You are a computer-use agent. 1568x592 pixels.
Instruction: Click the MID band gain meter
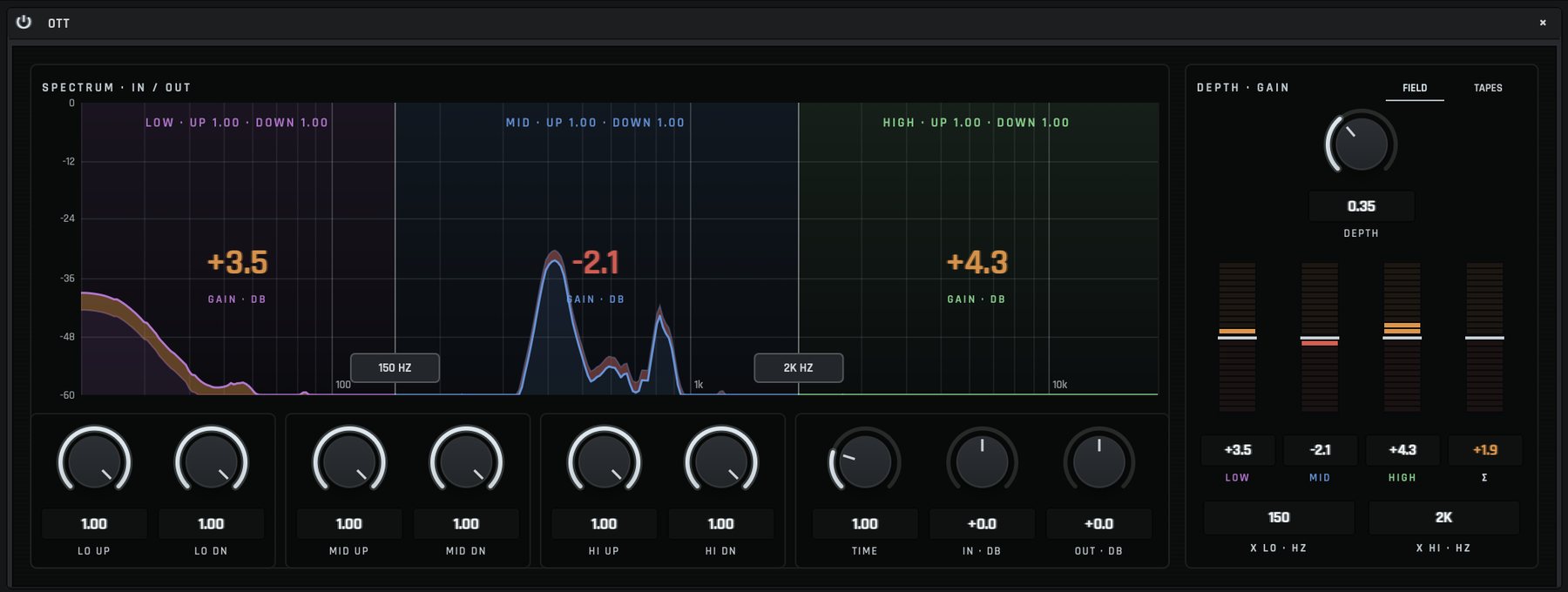pos(1320,337)
